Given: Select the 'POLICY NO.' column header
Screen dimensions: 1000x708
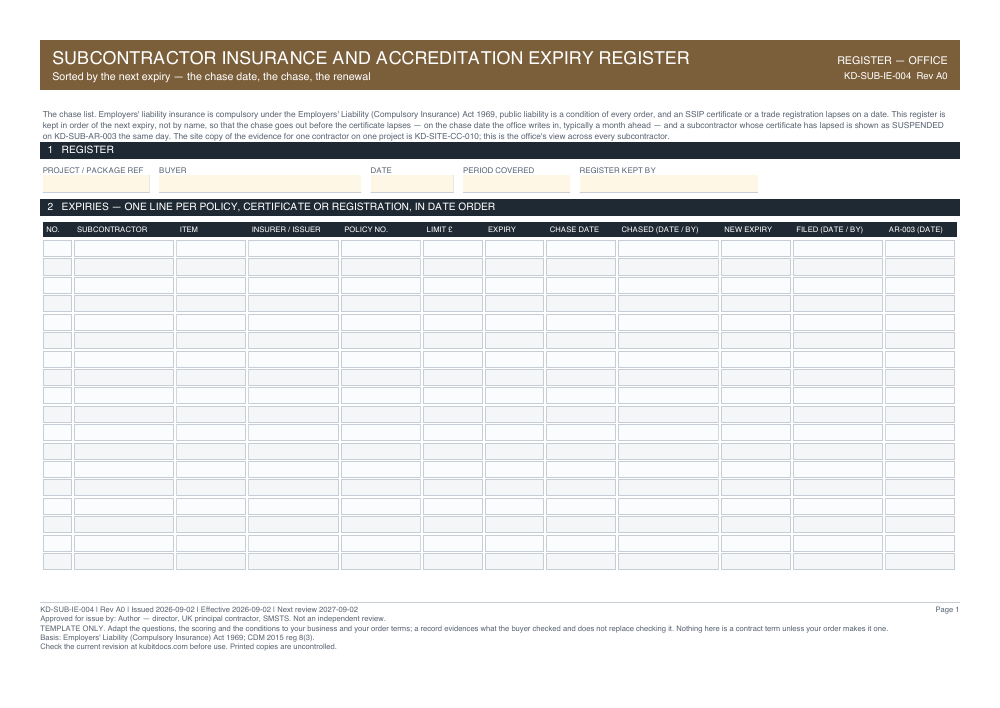Looking at the screenshot, I should click(365, 230).
